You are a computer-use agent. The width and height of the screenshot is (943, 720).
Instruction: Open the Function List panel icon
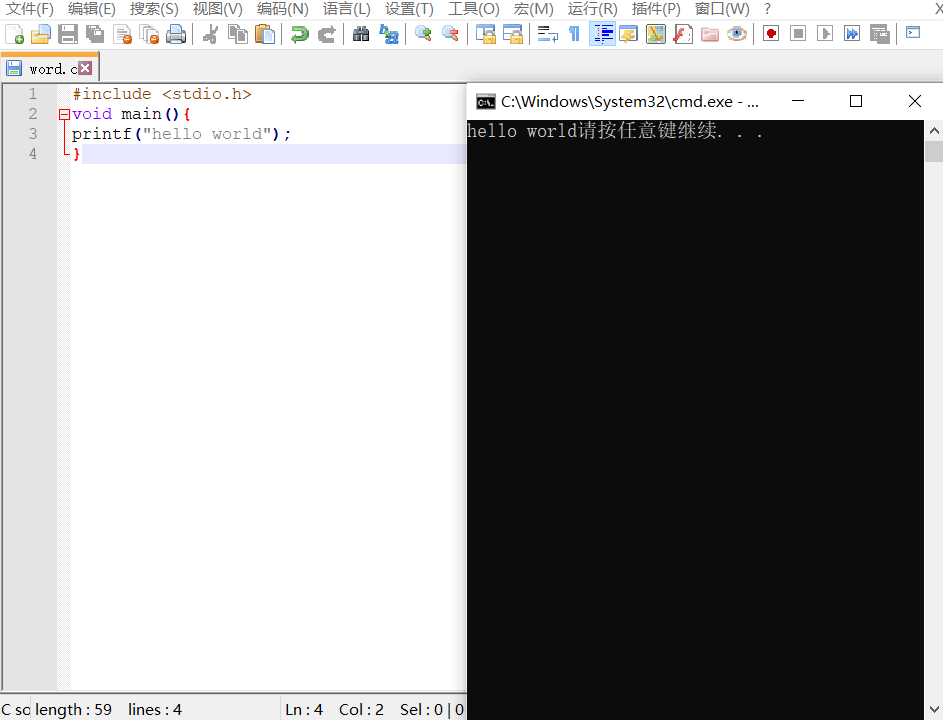point(683,34)
